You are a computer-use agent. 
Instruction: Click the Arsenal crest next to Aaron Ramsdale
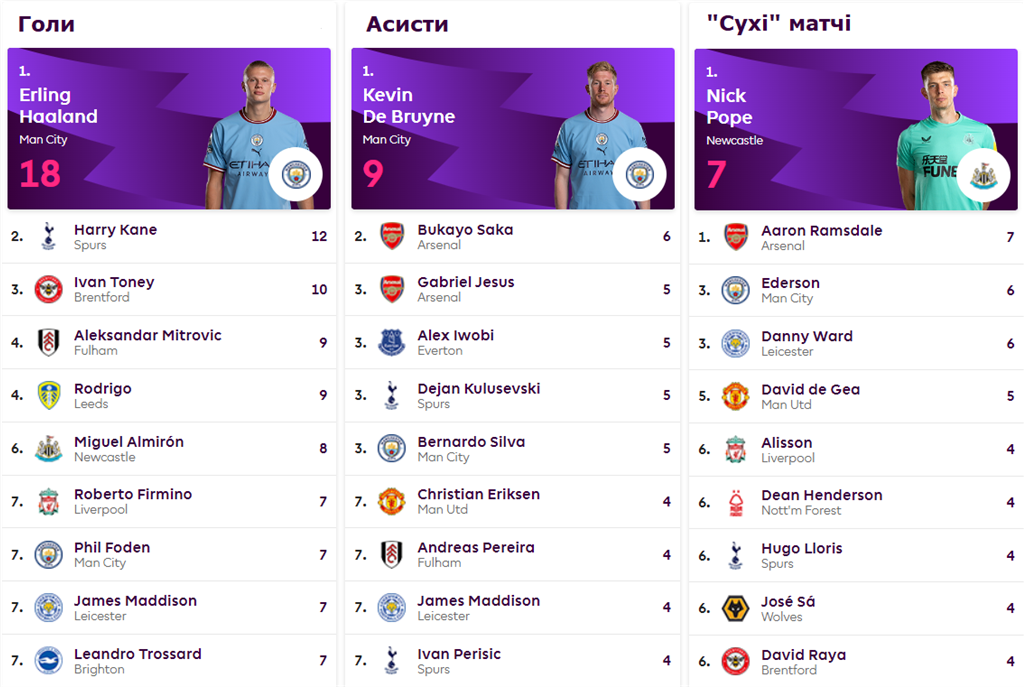pyautogui.click(x=736, y=237)
